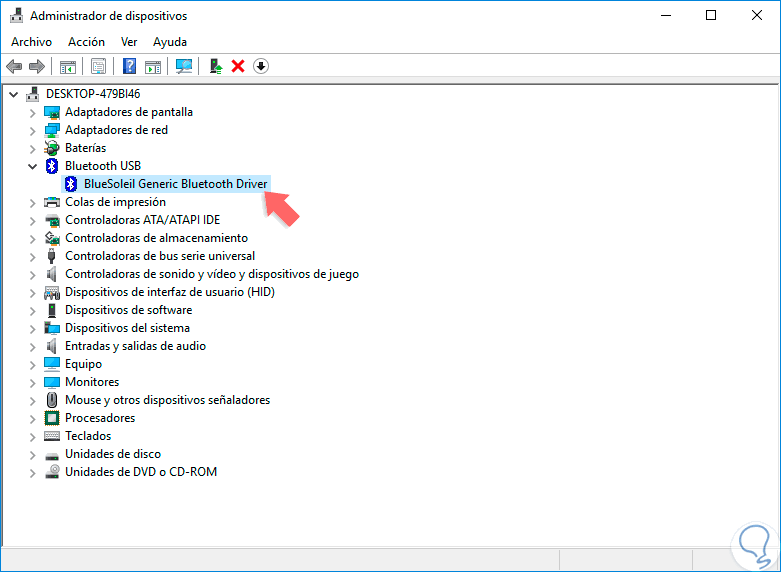Click the Adaptadores de red network icon
This screenshot has height=572, width=781.
point(52,131)
